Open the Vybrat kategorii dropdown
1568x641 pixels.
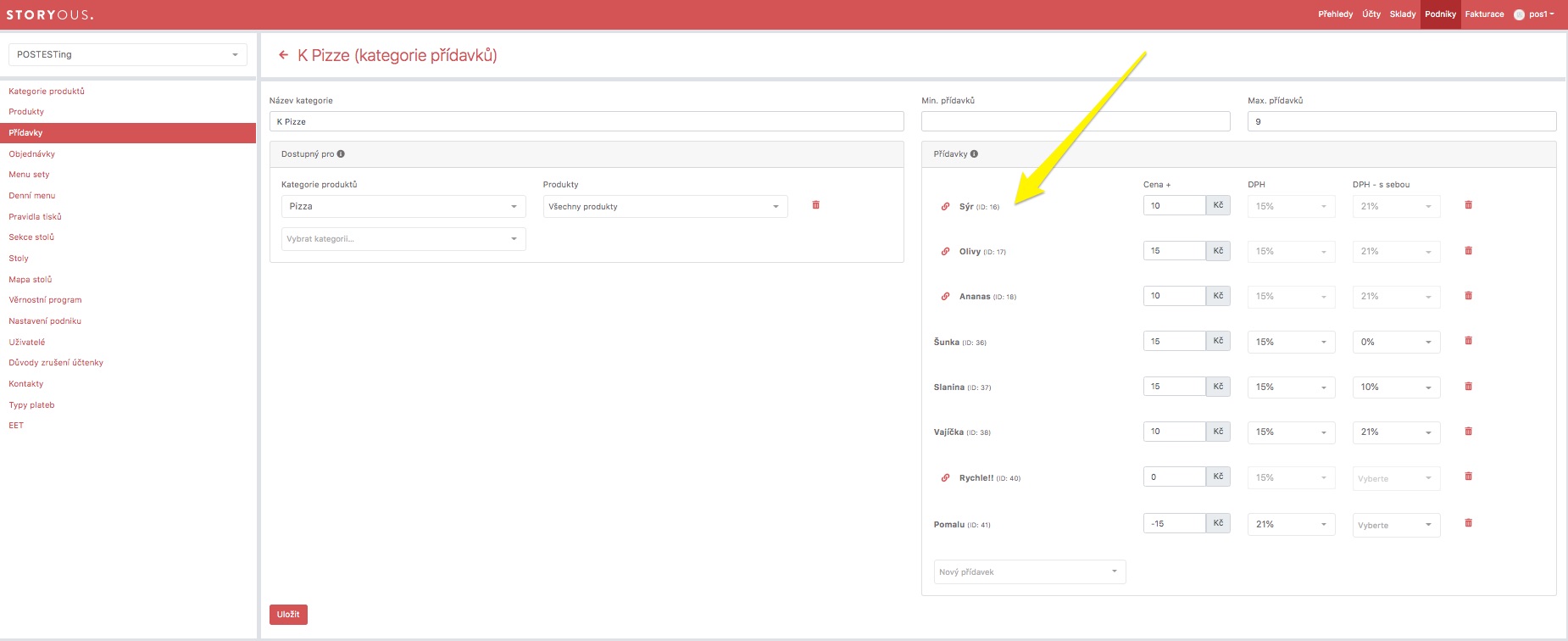[403, 239]
